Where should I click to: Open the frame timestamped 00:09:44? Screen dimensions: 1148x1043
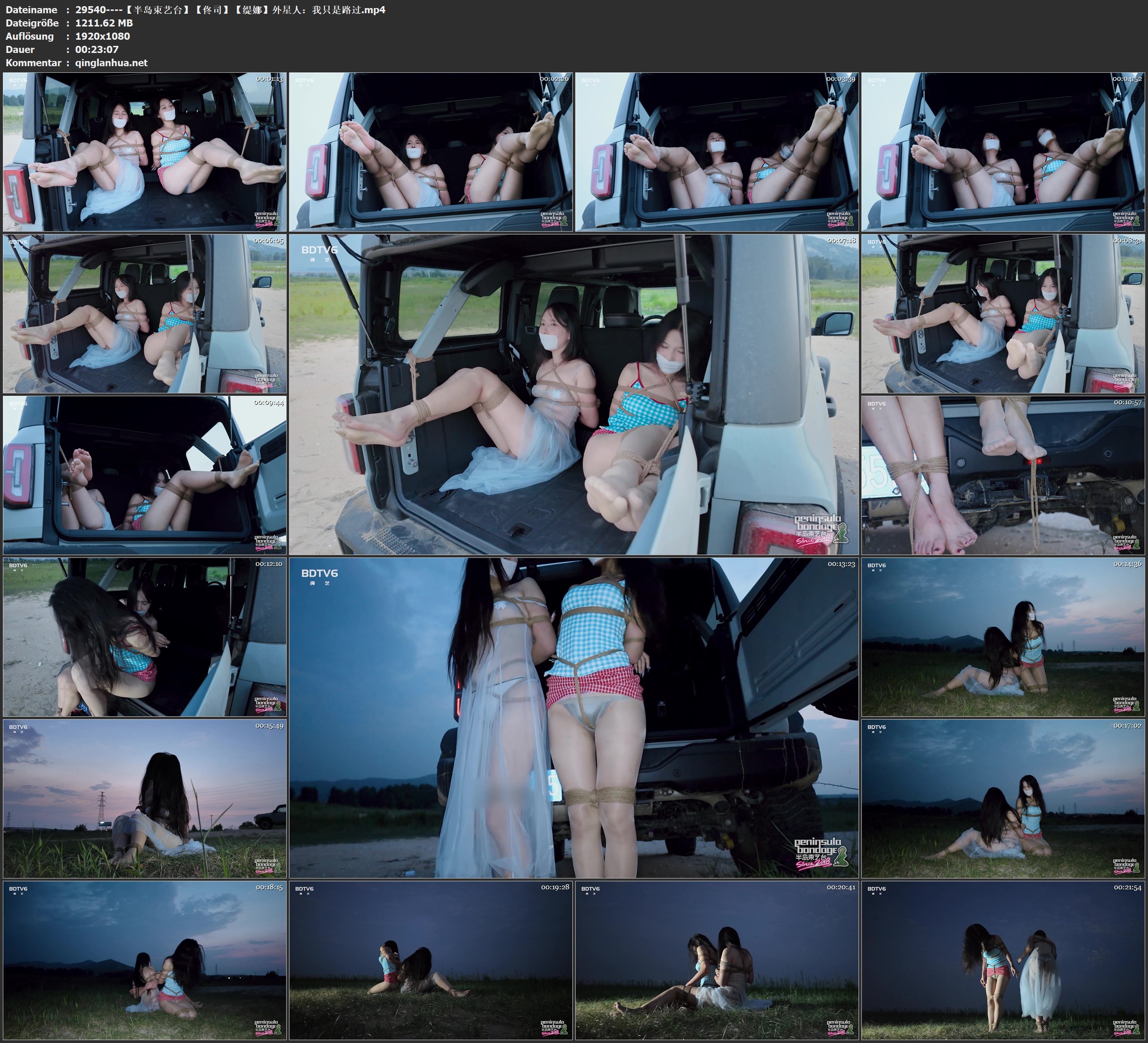pyautogui.click(x=145, y=475)
